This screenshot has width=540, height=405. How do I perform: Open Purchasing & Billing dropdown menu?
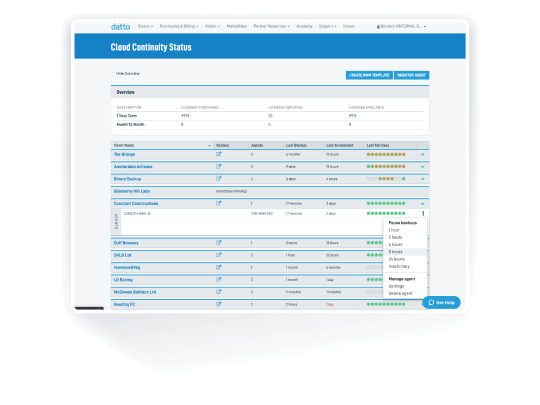pos(179,26)
